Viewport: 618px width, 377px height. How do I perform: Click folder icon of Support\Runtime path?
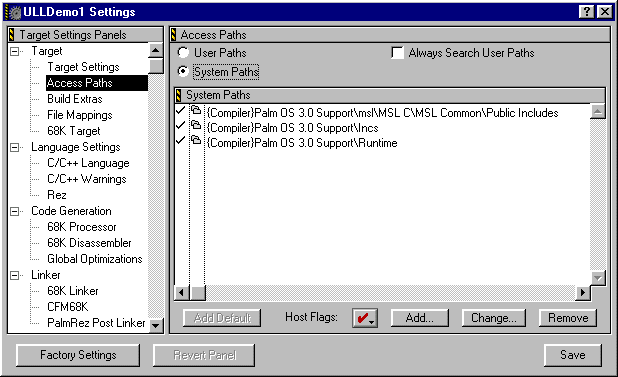[x=196, y=141]
